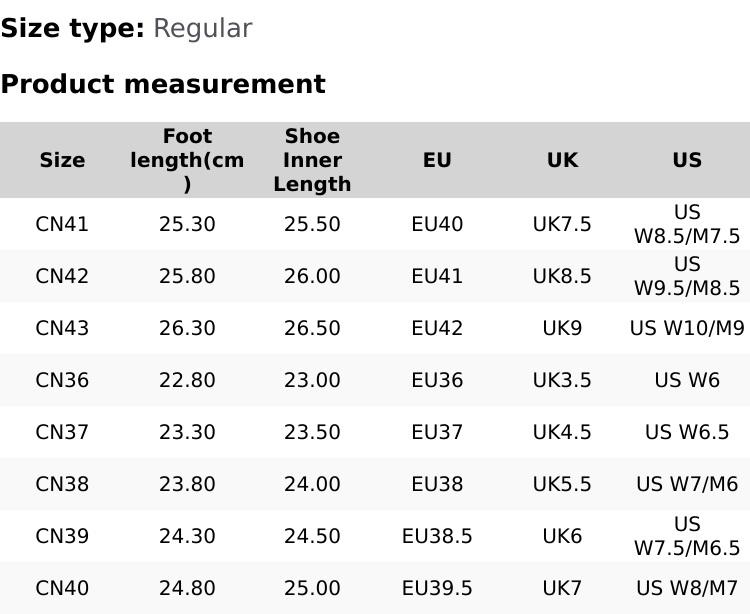Click the Product measurement heading
Image resolution: width=750 pixels, height=614 pixels.
click(163, 84)
